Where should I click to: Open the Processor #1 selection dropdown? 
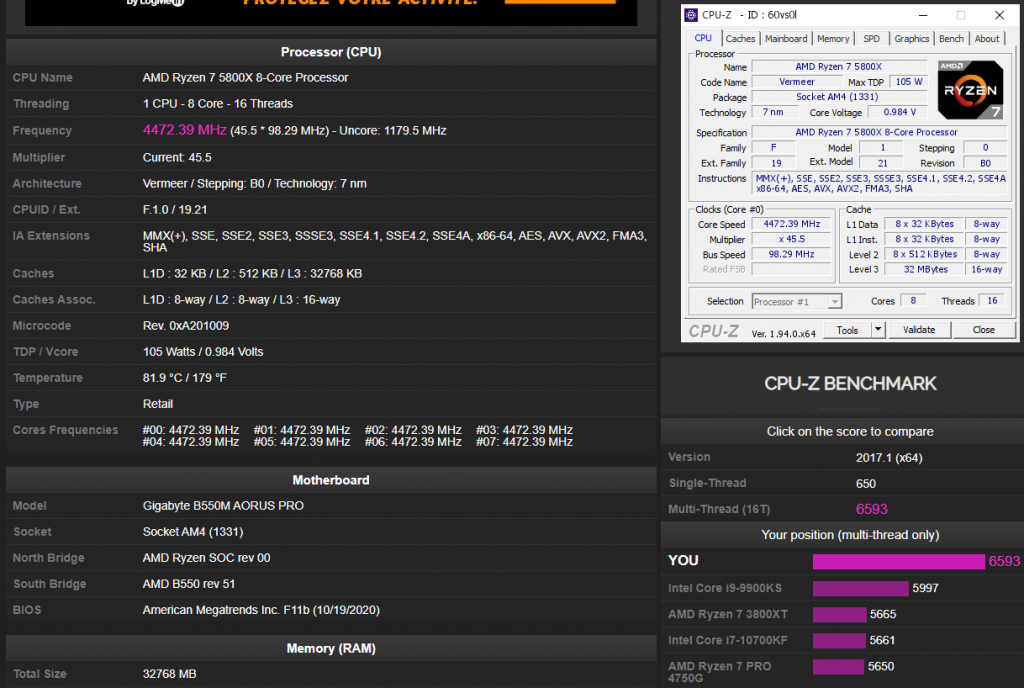(797, 302)
